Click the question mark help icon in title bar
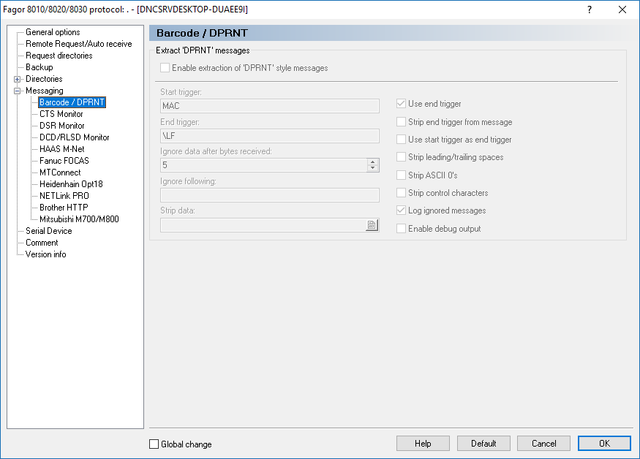This screenshot has height=459, width=640. pyautogui.click(x=589, y=9)
